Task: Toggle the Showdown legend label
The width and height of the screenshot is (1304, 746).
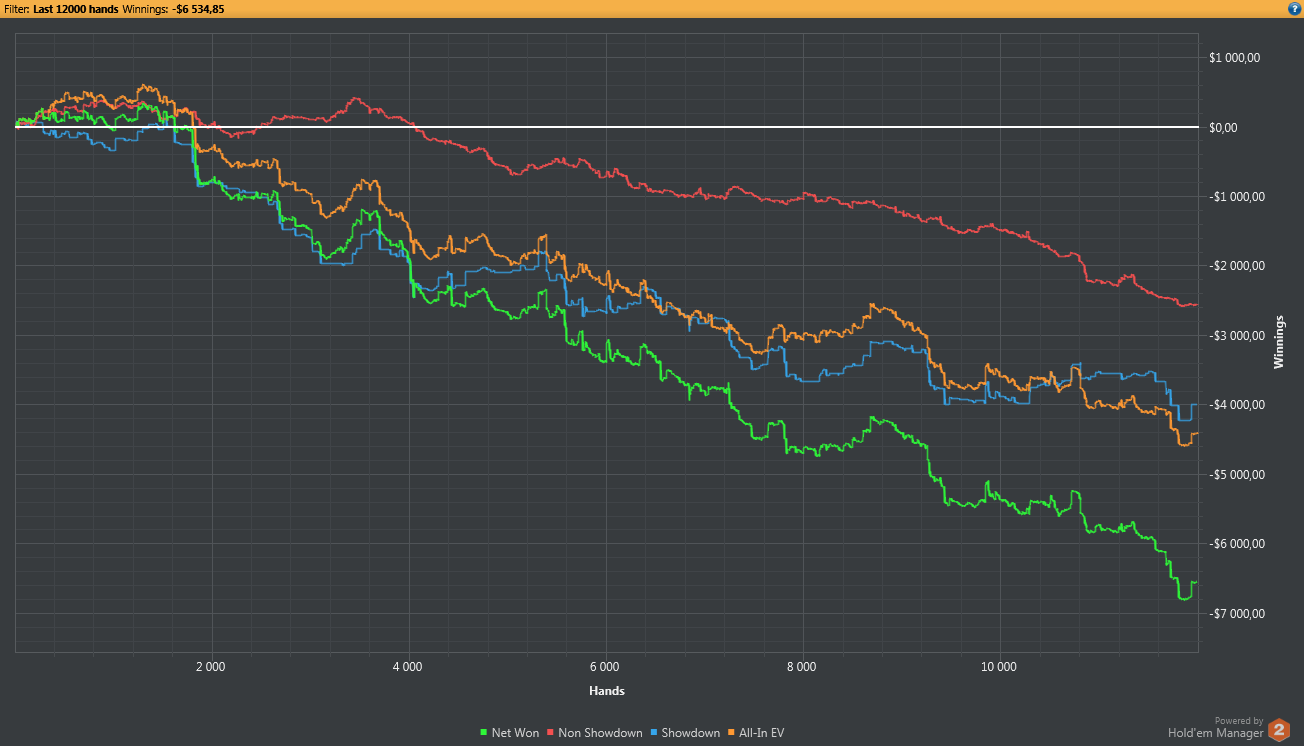Action: tap(690, 733)
